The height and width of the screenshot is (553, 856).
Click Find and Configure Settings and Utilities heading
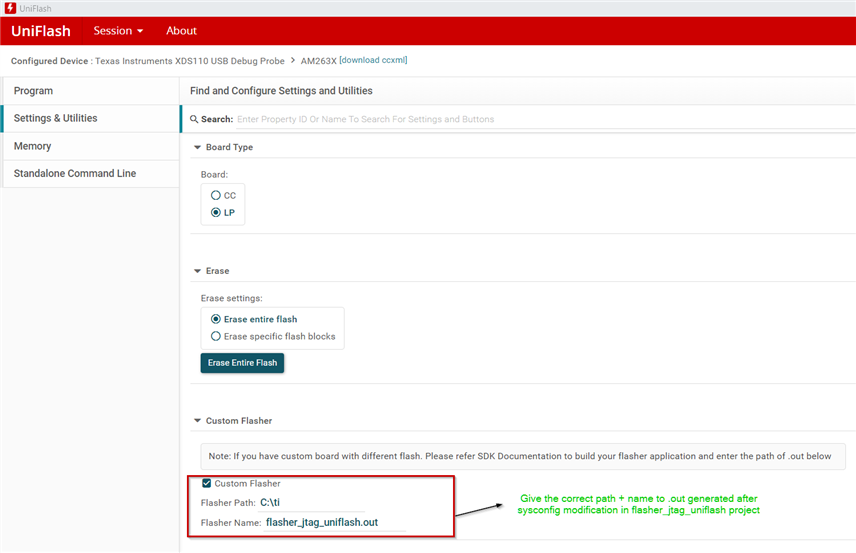point(281,91)
